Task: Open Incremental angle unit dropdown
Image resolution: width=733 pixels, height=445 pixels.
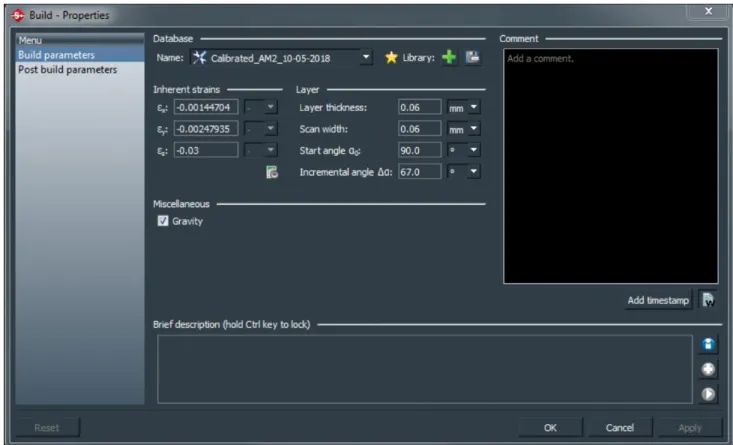Action: point(474,172)
